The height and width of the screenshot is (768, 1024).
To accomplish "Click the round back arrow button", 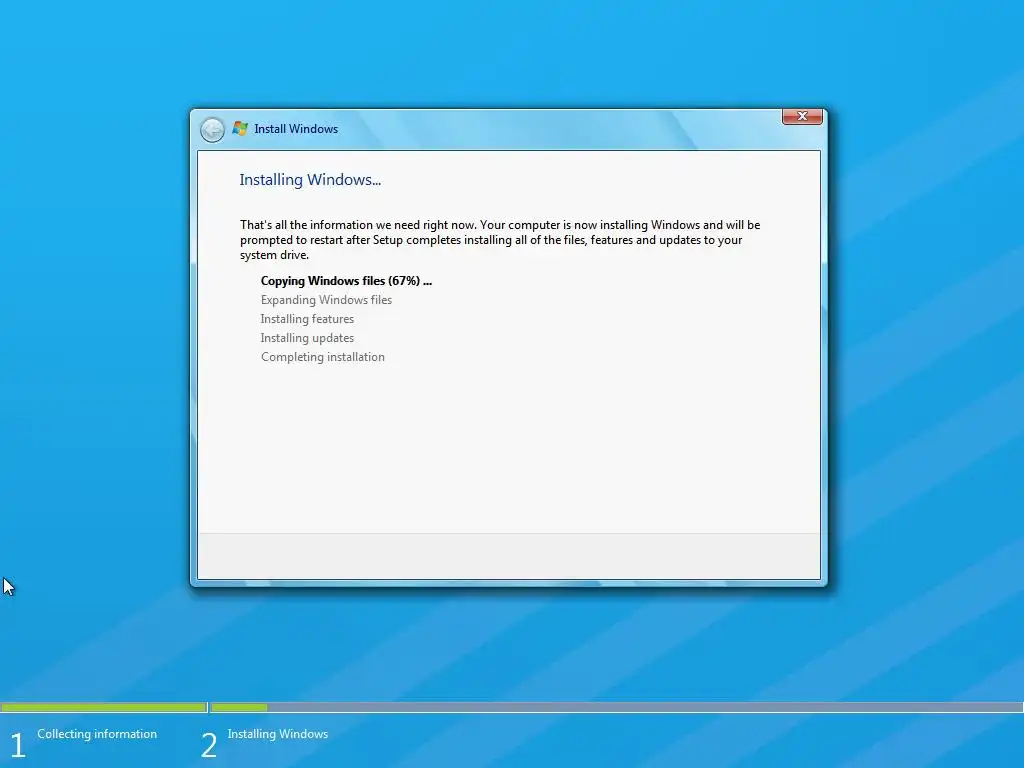I will pos(212,130).
